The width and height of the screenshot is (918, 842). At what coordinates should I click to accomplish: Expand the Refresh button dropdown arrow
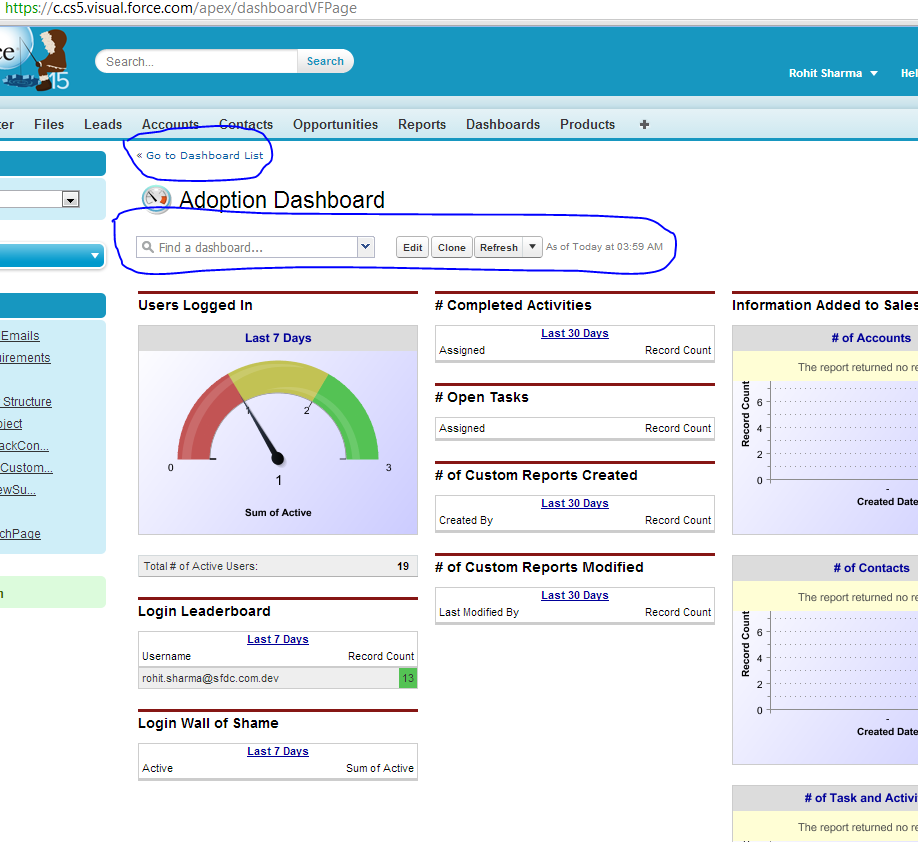tap(533, 247)
